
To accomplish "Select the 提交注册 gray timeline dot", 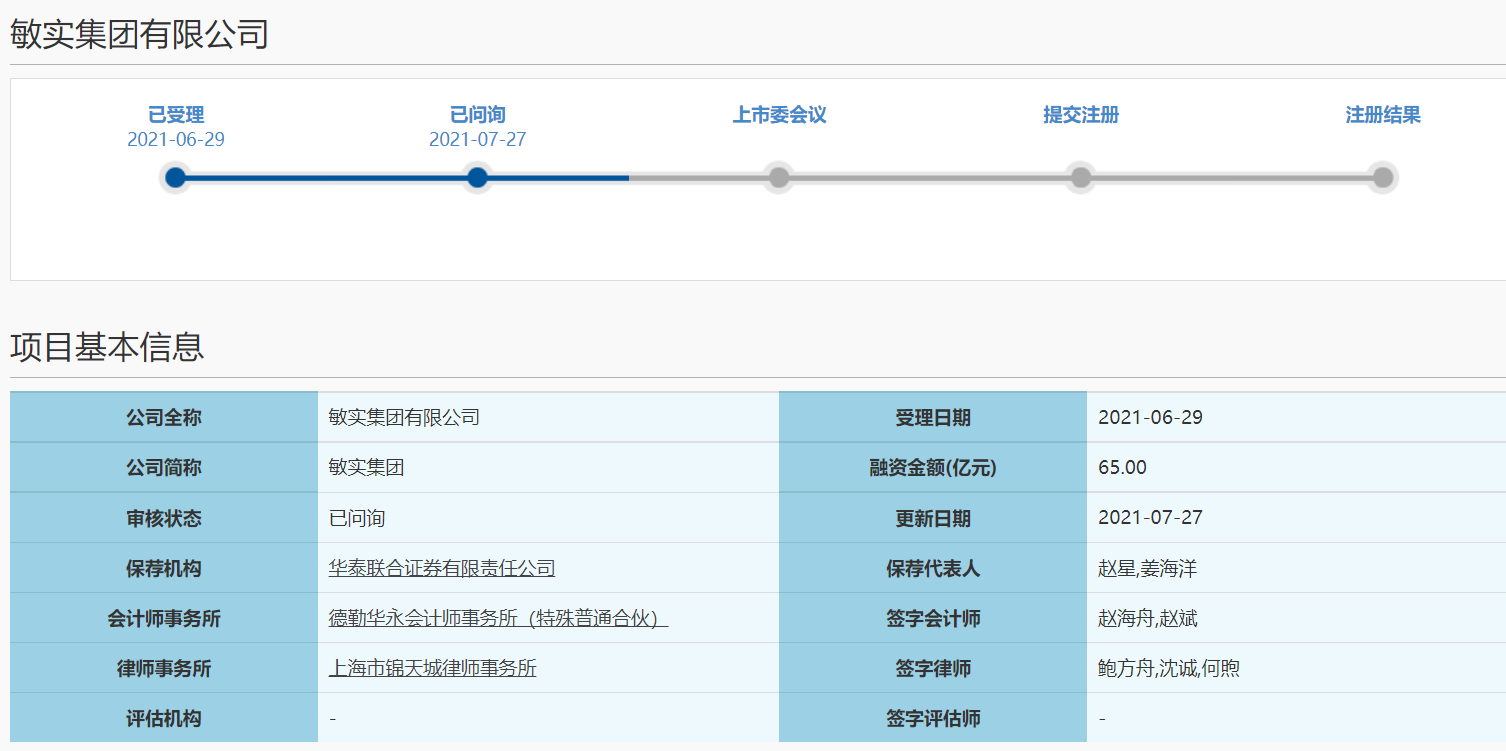I will [1081, 178].
